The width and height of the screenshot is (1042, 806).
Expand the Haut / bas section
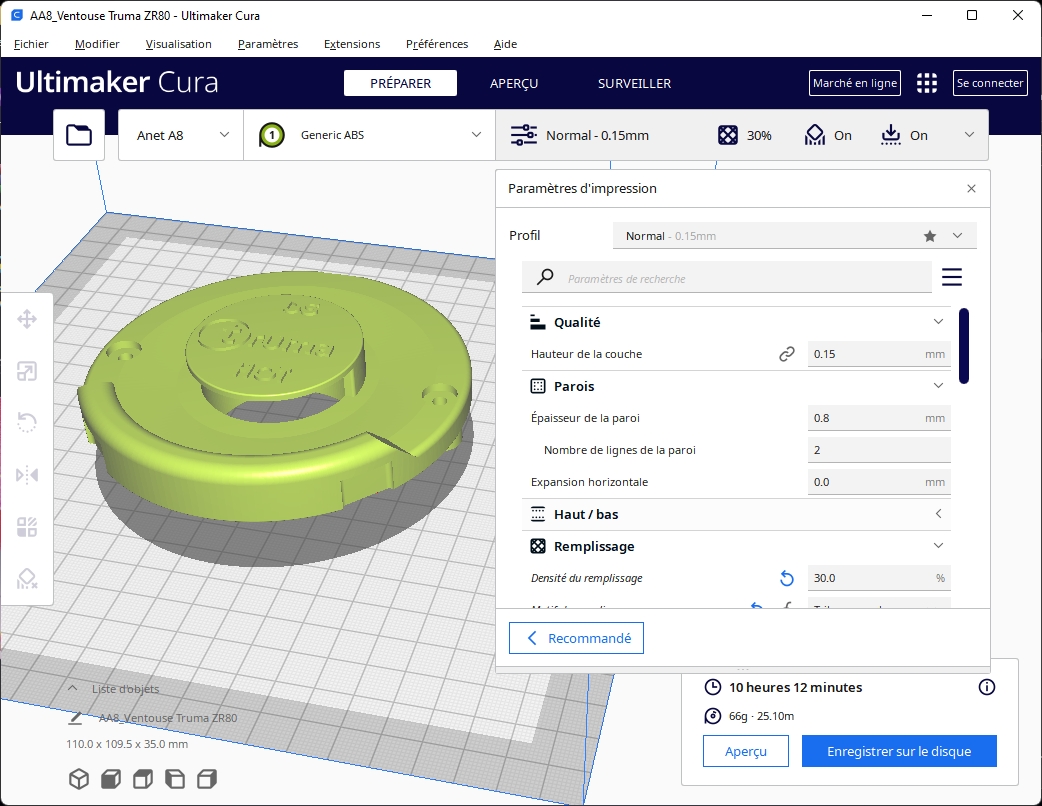[938, 514]
